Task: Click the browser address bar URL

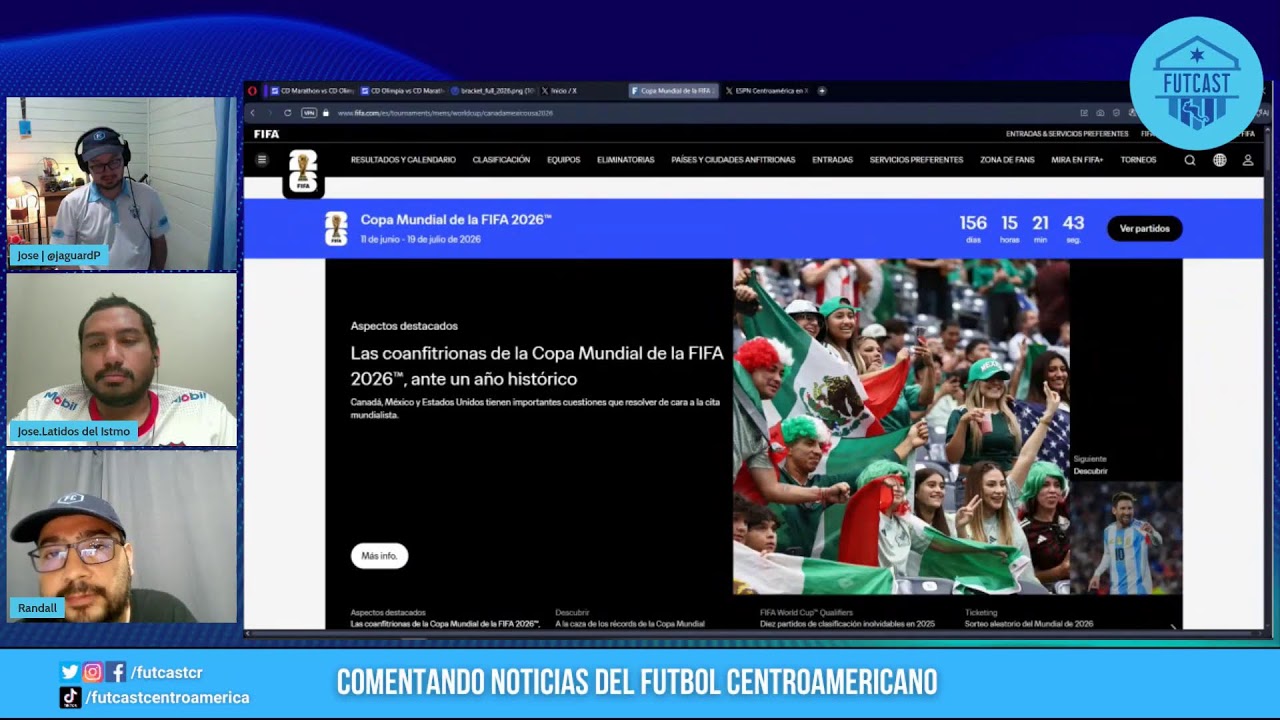Action: click(445, 113)
